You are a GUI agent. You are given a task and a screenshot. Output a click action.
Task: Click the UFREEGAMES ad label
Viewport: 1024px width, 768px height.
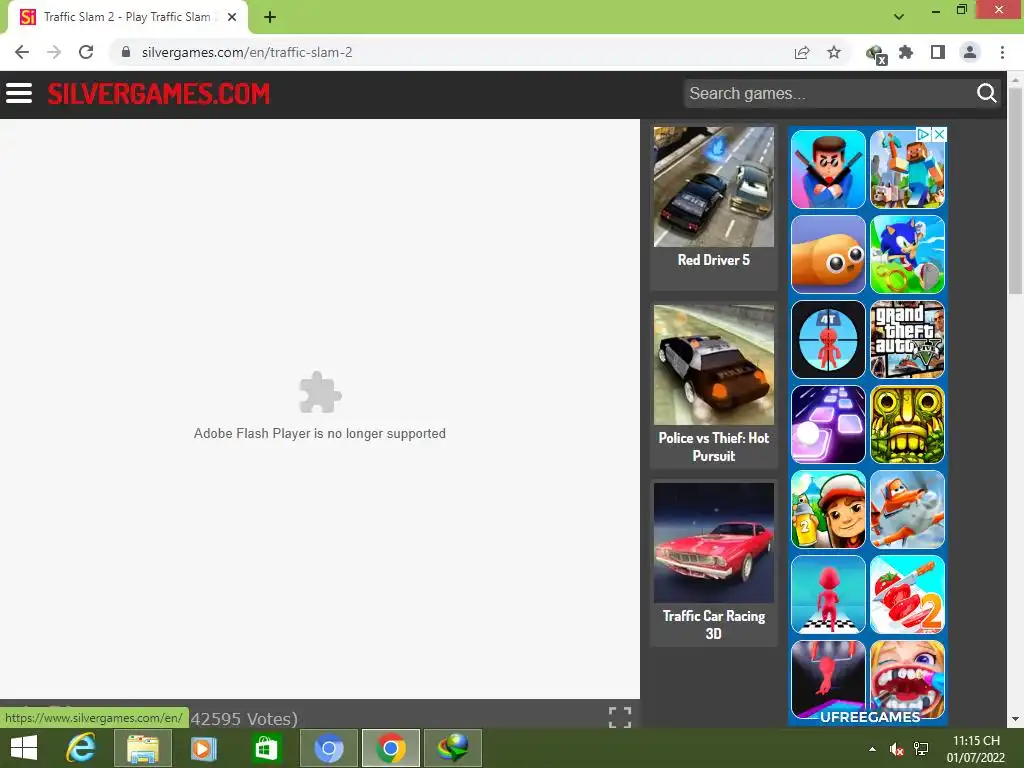click(x=870, y=717)
